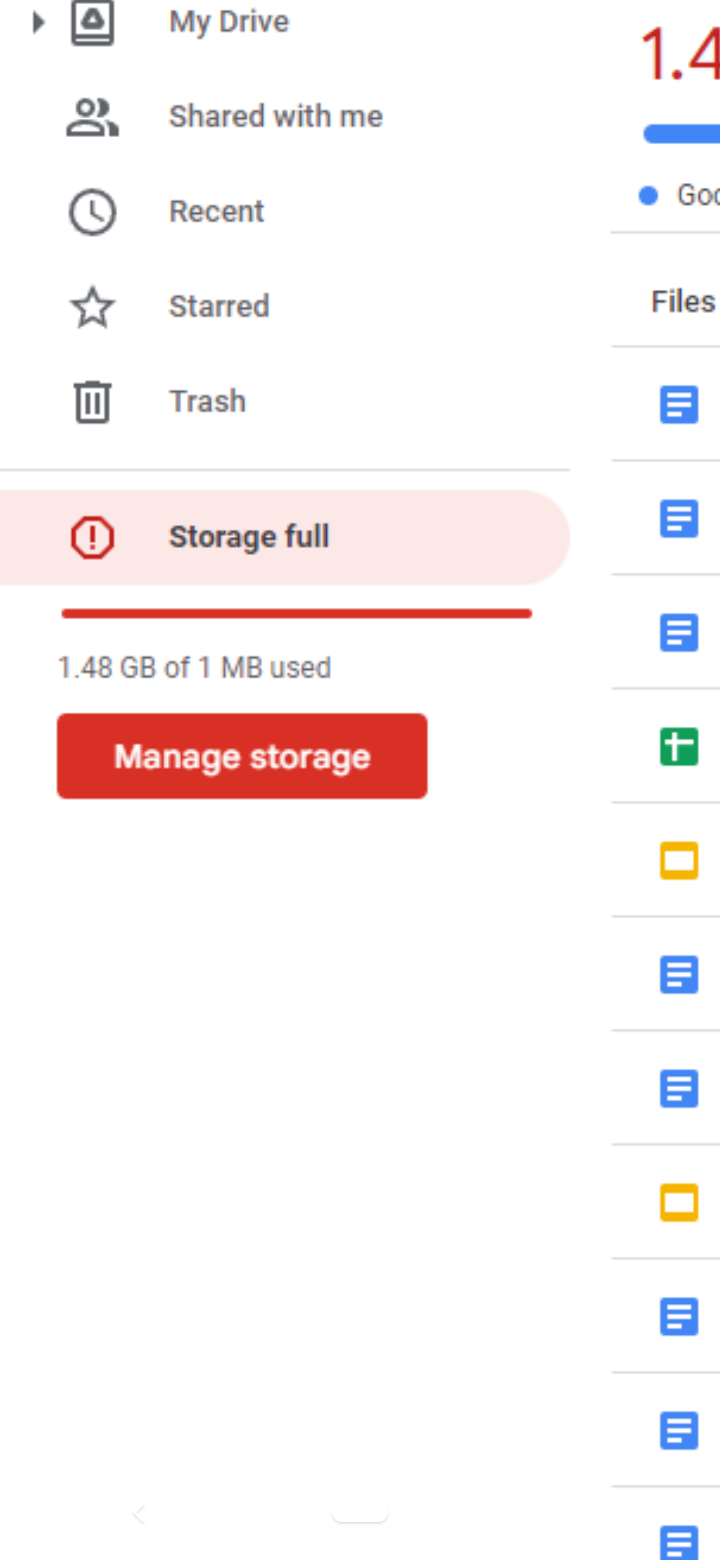Expand the My Drive folder tree

pos(38,22)
